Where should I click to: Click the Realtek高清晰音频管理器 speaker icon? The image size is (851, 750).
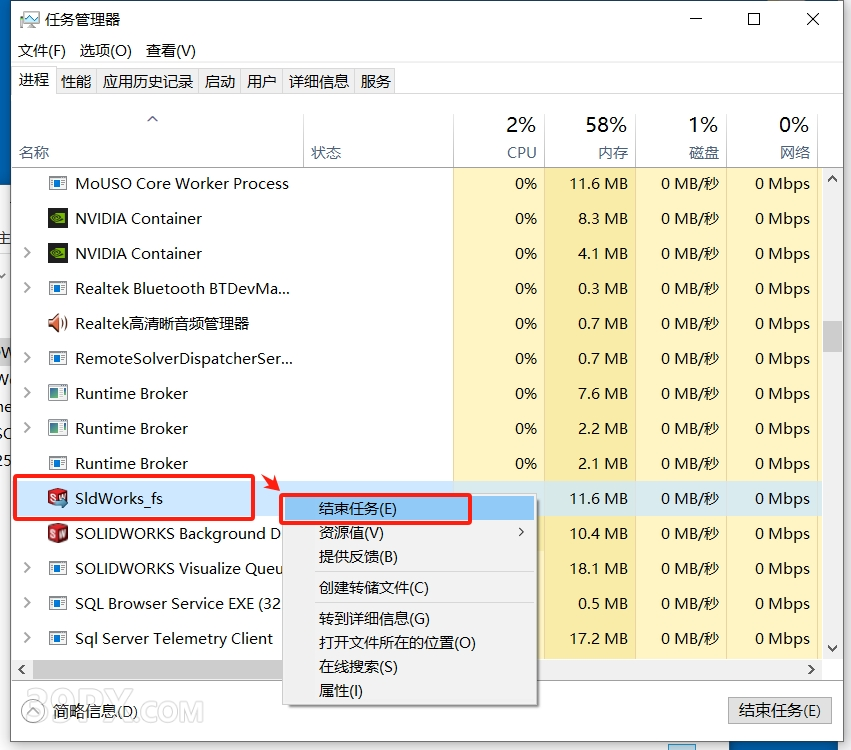pyautogui.click(x=58, y=323)
